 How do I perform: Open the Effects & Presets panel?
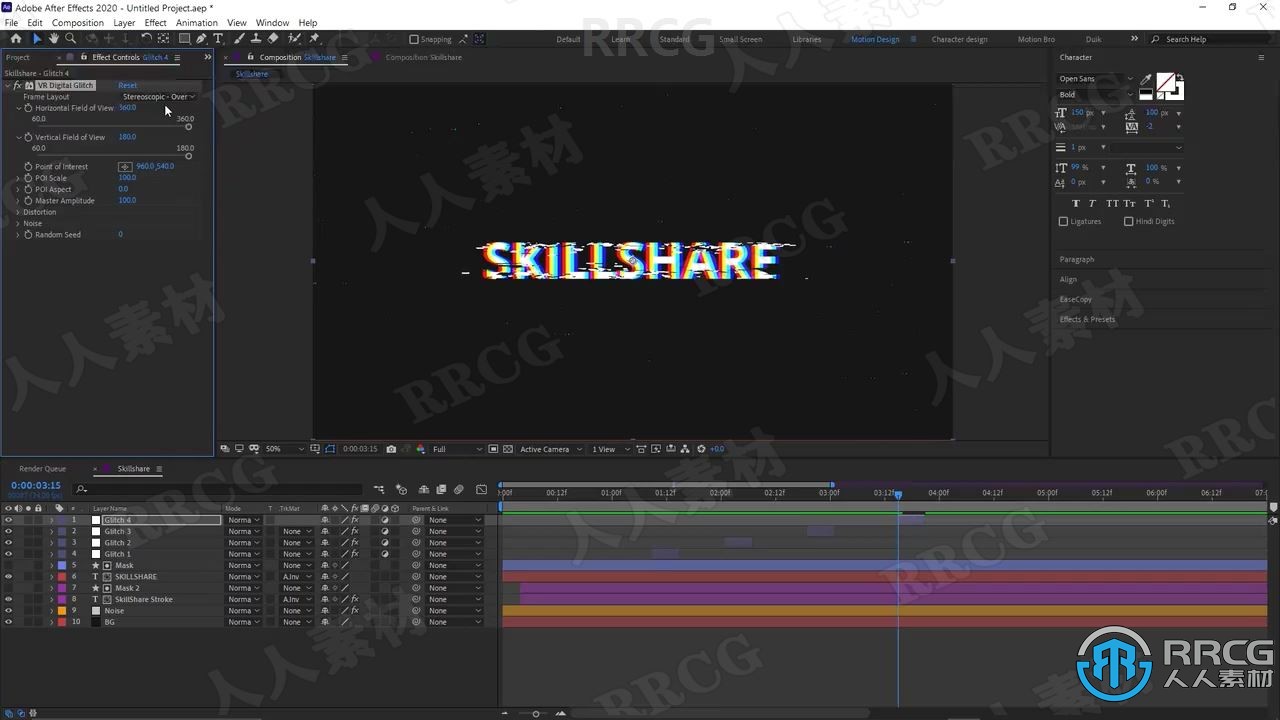click(x=1087, y=320)
